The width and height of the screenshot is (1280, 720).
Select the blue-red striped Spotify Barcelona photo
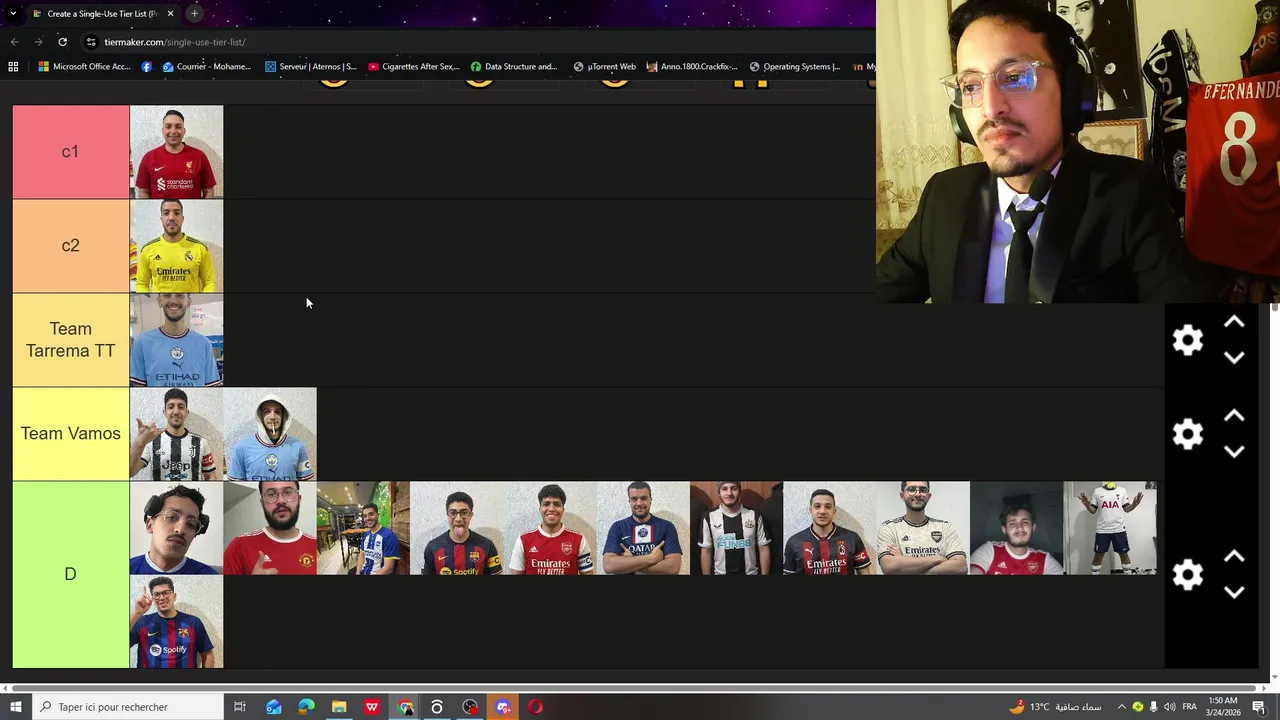176,622
